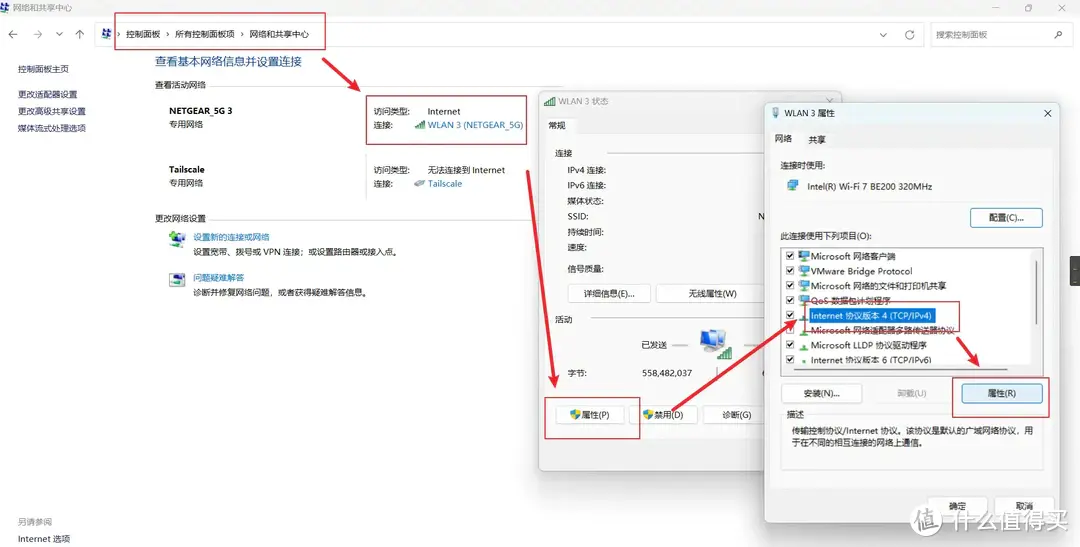Viewport: 1080px width, 547px height.
Task: Open 设置新的连接或网络 link
Action: tap(231, 237)
